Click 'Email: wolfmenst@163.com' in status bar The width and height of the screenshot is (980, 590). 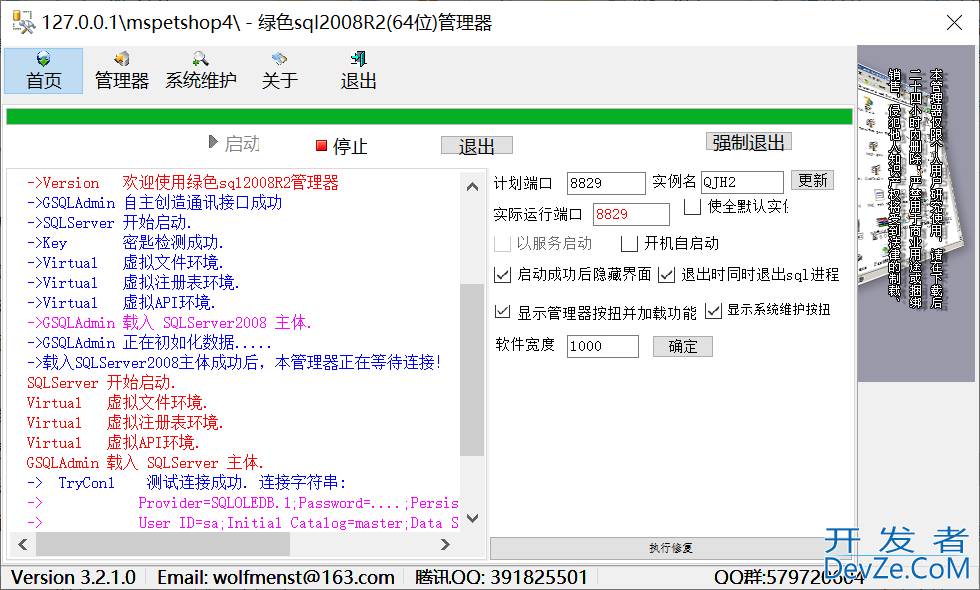tap(276, 577)
